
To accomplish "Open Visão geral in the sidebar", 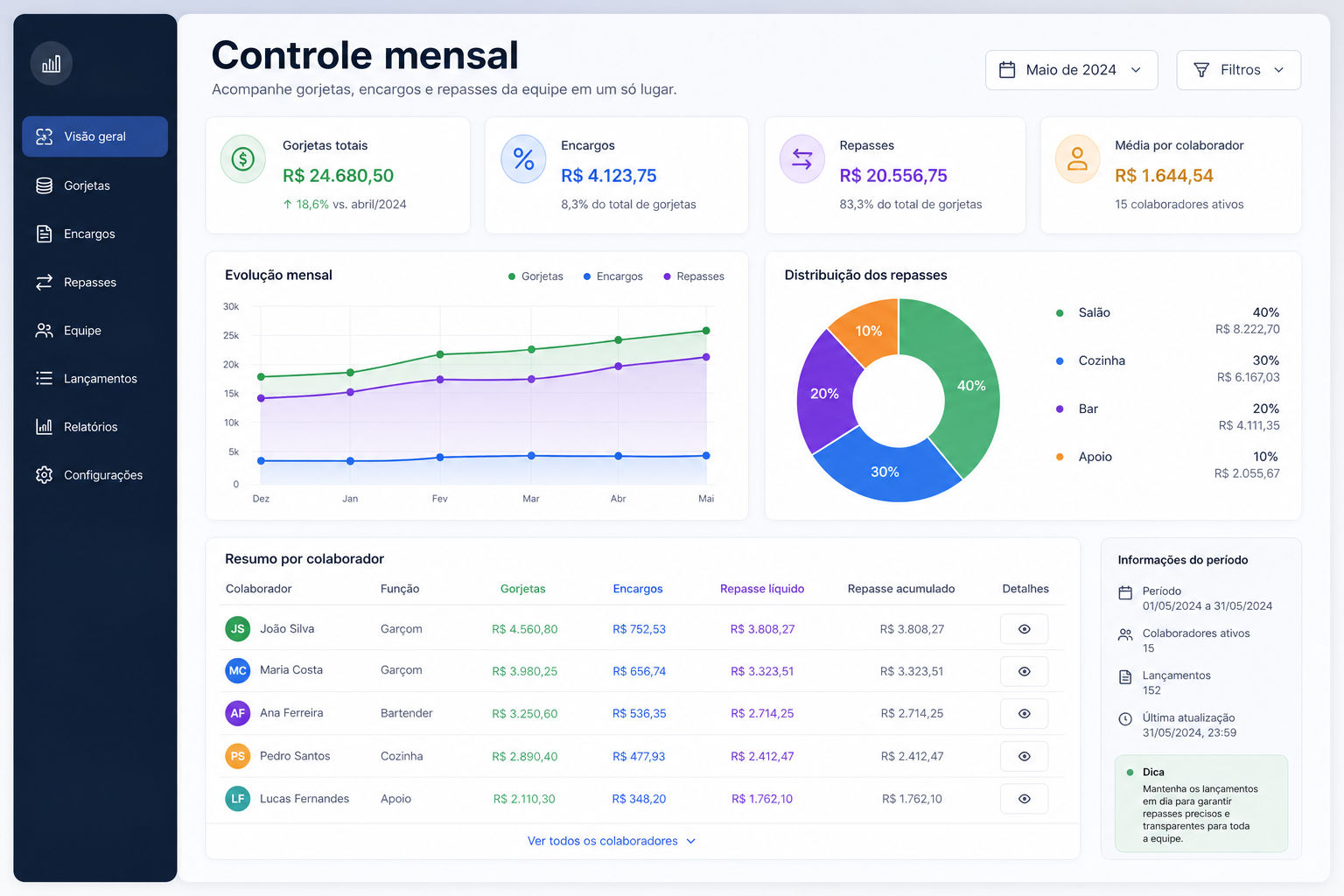I will click(x=94, y=136).
